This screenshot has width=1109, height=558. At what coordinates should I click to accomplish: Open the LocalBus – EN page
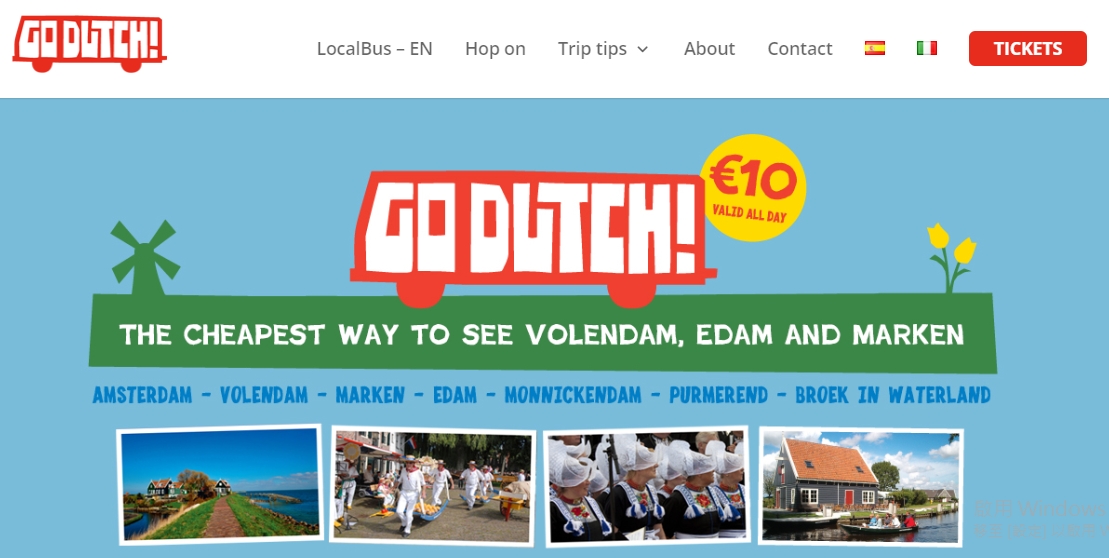pyautogui.click(x=374, y=49)
